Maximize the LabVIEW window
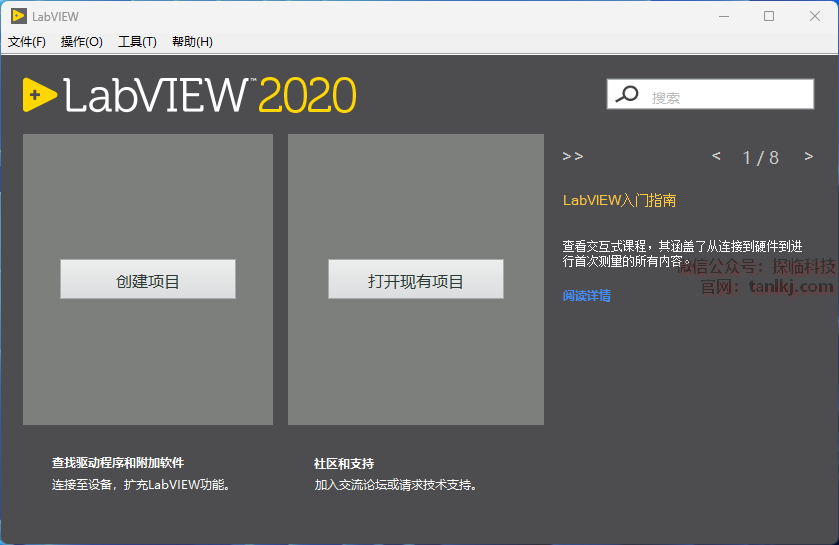 [x=768, y=16]
